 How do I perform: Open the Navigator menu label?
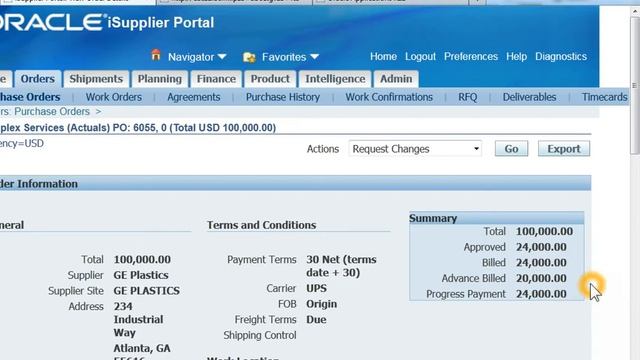pyautogui.click(x=191, y=57)
